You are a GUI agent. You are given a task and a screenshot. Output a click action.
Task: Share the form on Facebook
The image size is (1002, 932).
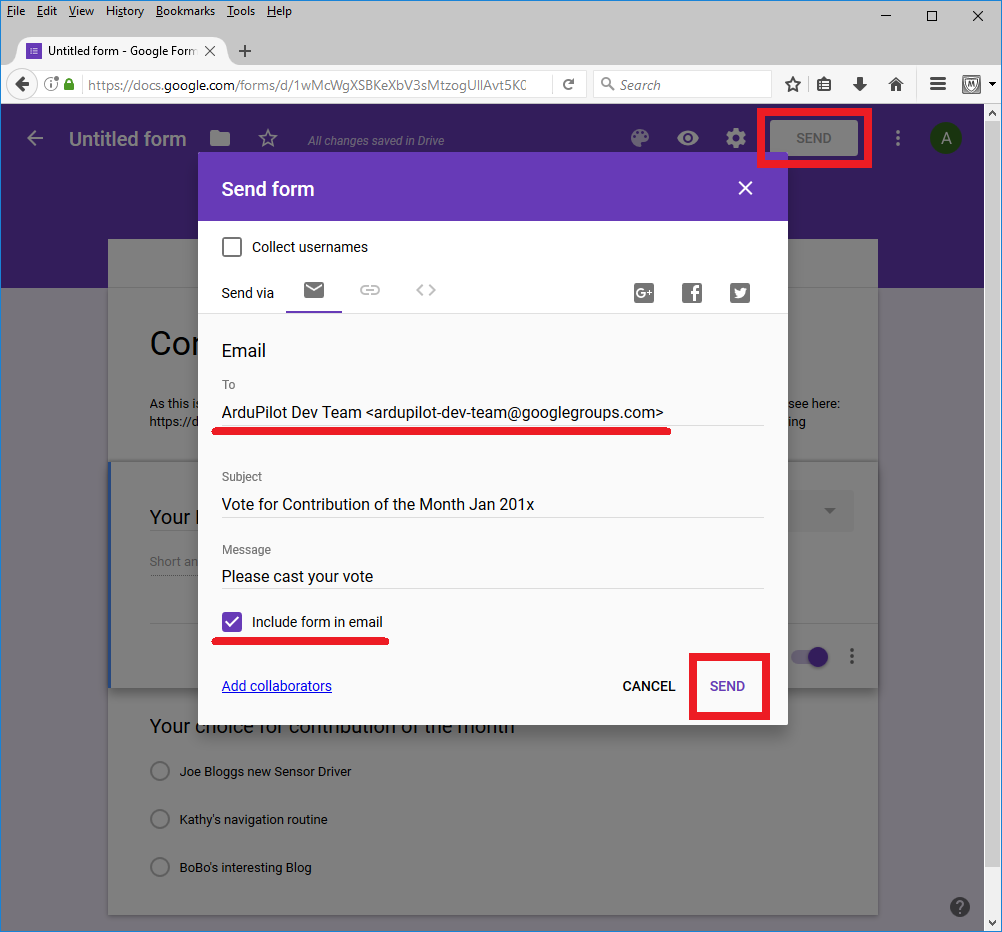point(692,293)
